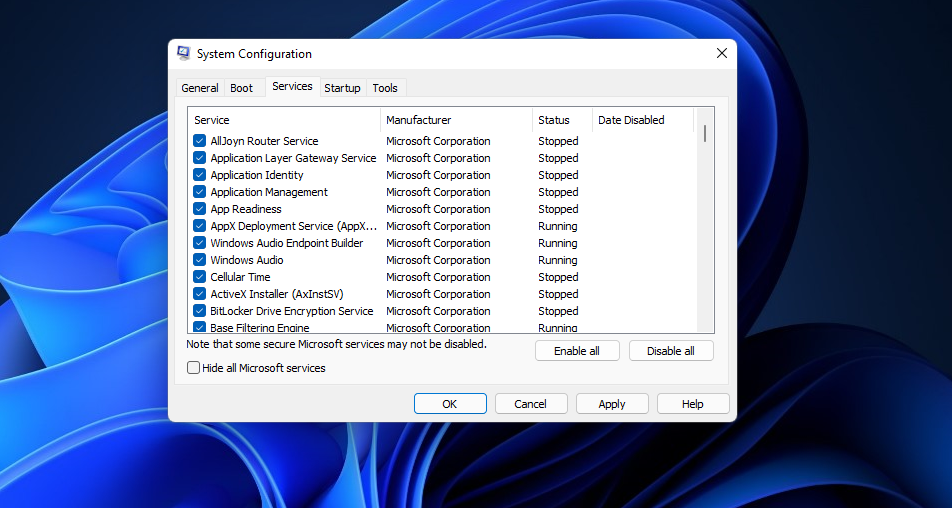952x508 pixels.
Task: Click the Disable all button
Action: pos(671,351)
